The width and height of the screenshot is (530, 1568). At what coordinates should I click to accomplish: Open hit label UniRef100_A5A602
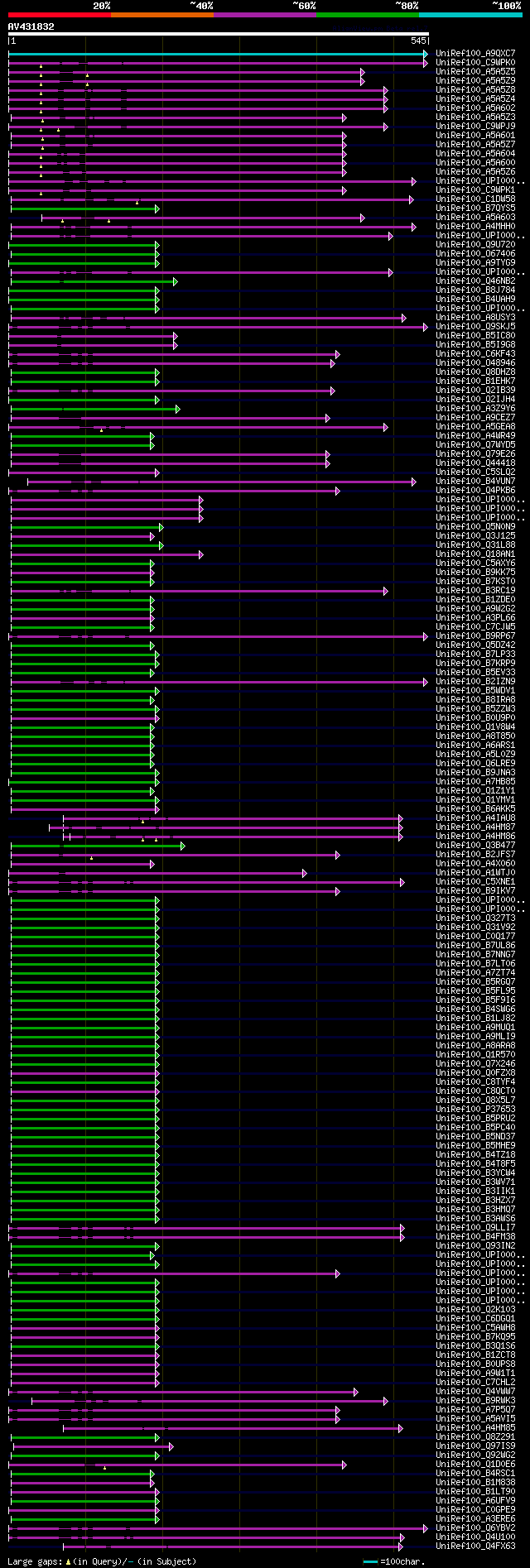[x=475, y=108]
